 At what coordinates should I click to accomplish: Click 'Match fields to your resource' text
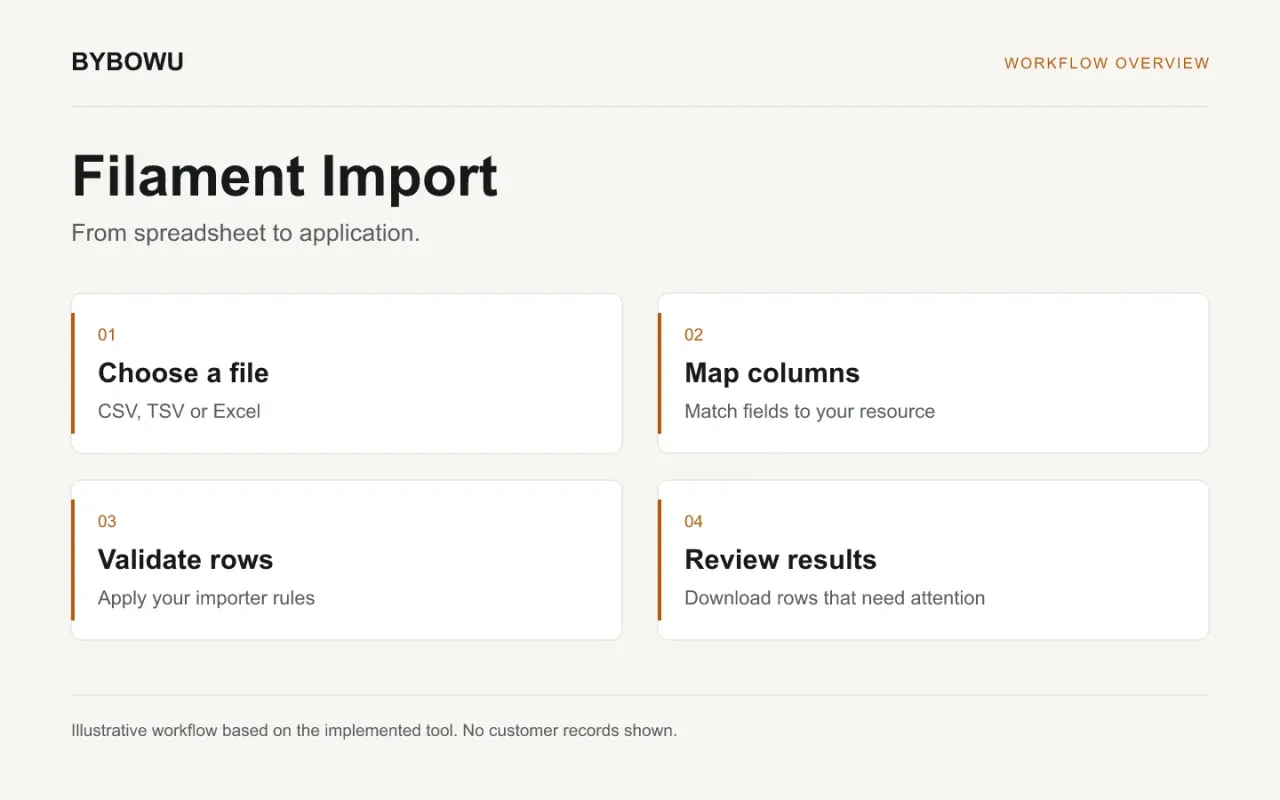click(810, 411)
